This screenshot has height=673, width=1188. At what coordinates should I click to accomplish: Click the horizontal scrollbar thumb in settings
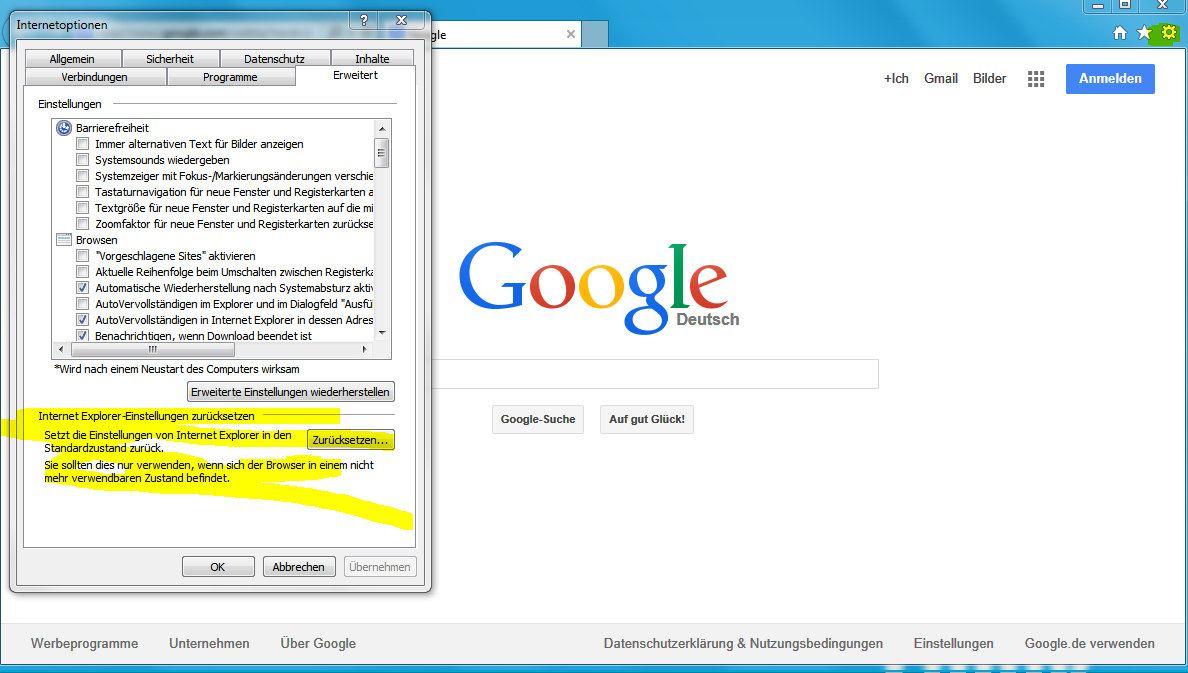click(x=152, y=349)
